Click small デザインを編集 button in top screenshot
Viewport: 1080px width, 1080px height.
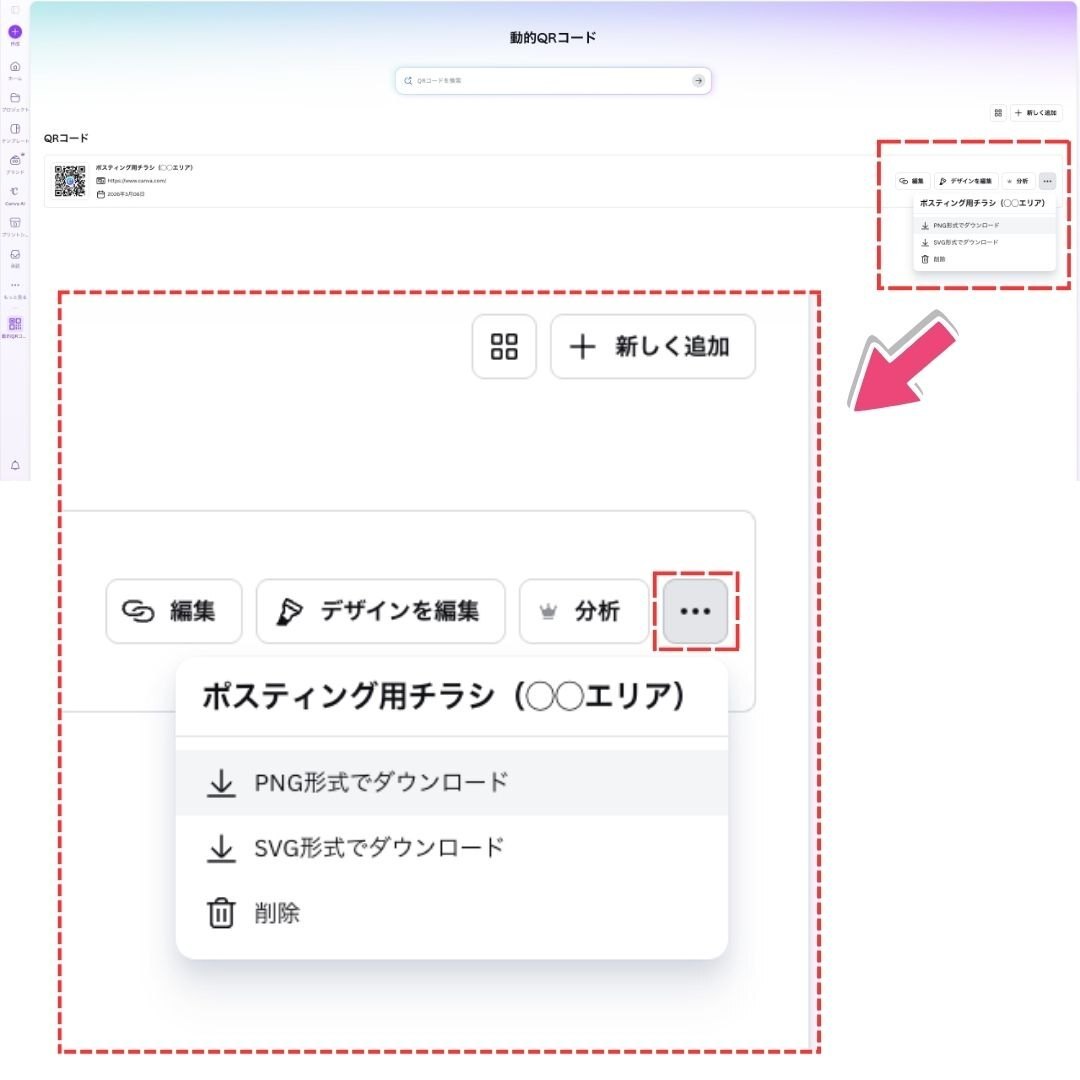click(966, 181)
